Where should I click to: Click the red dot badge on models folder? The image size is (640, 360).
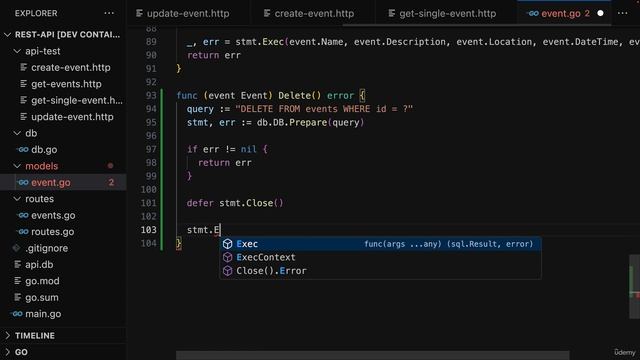coord(110,166)
